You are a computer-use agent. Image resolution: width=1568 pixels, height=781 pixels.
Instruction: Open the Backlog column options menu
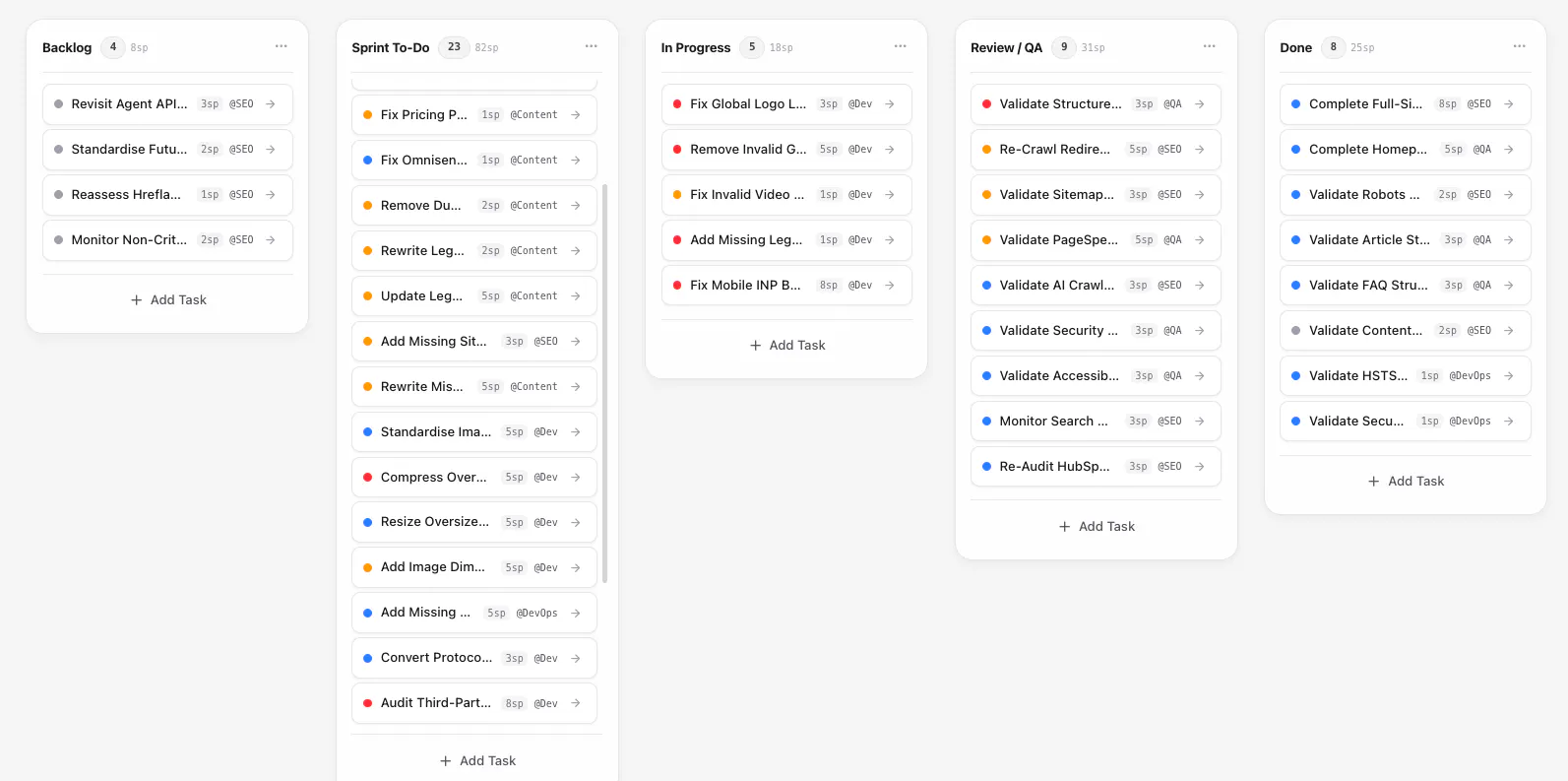[282, 46]
